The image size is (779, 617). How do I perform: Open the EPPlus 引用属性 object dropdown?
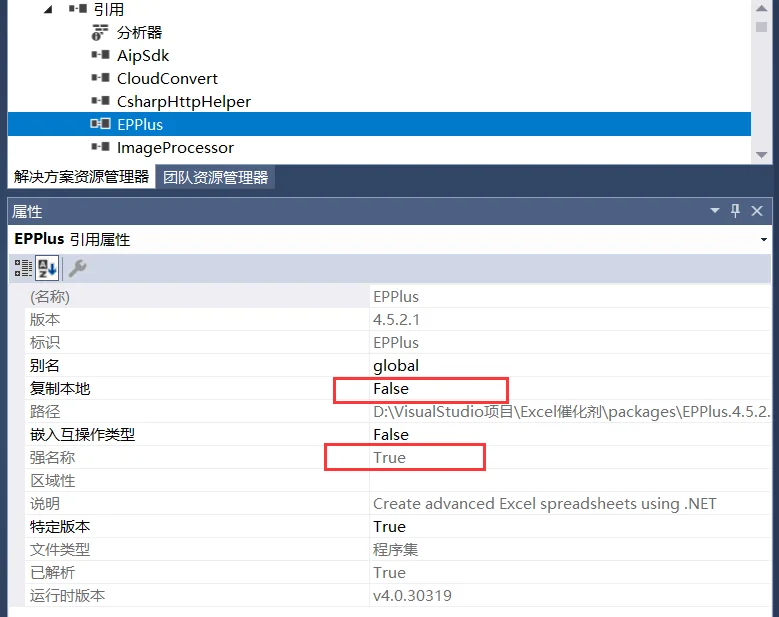(x=764, y=239)
